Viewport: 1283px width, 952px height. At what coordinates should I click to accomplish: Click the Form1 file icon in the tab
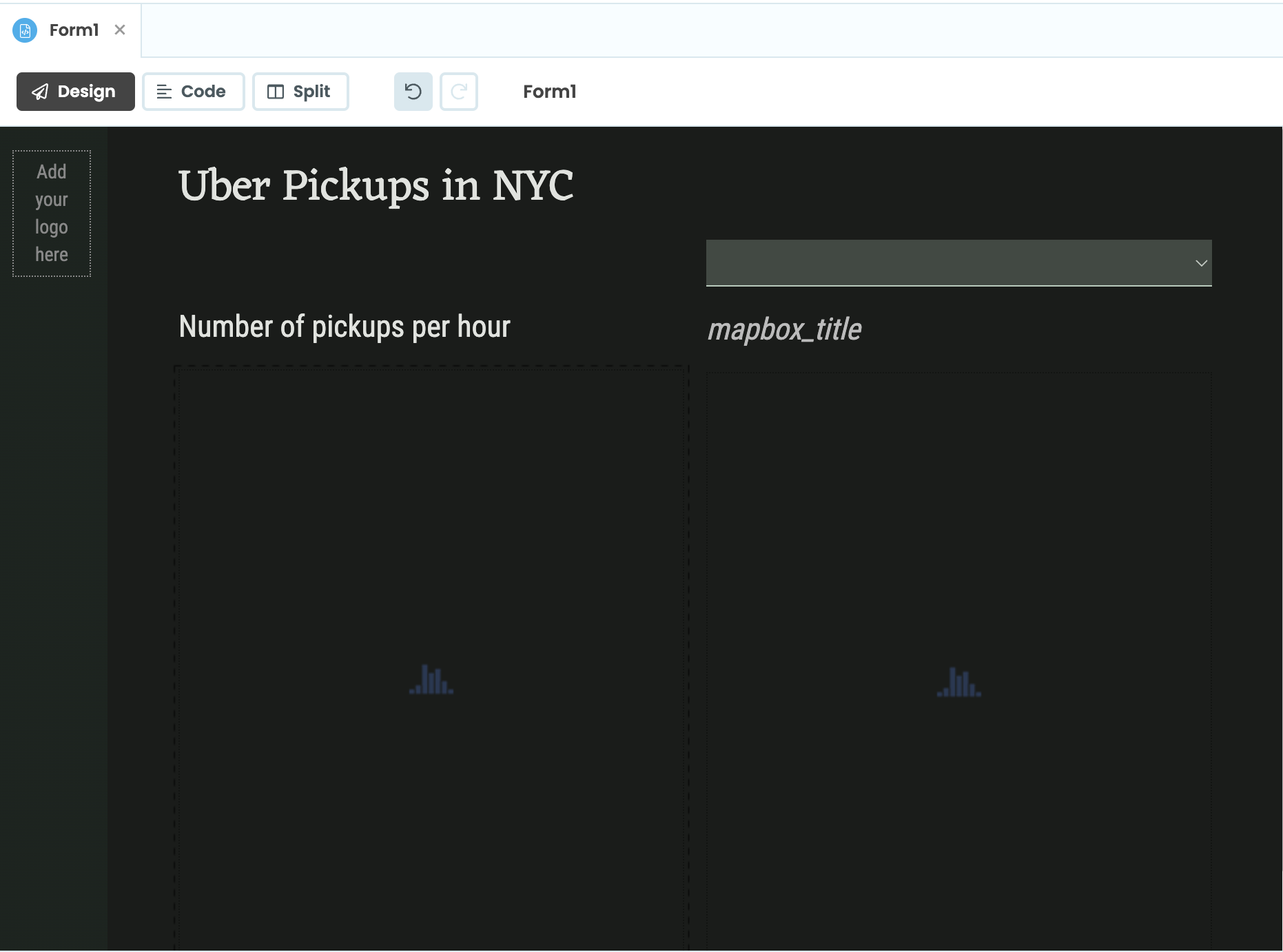[25, 30]
